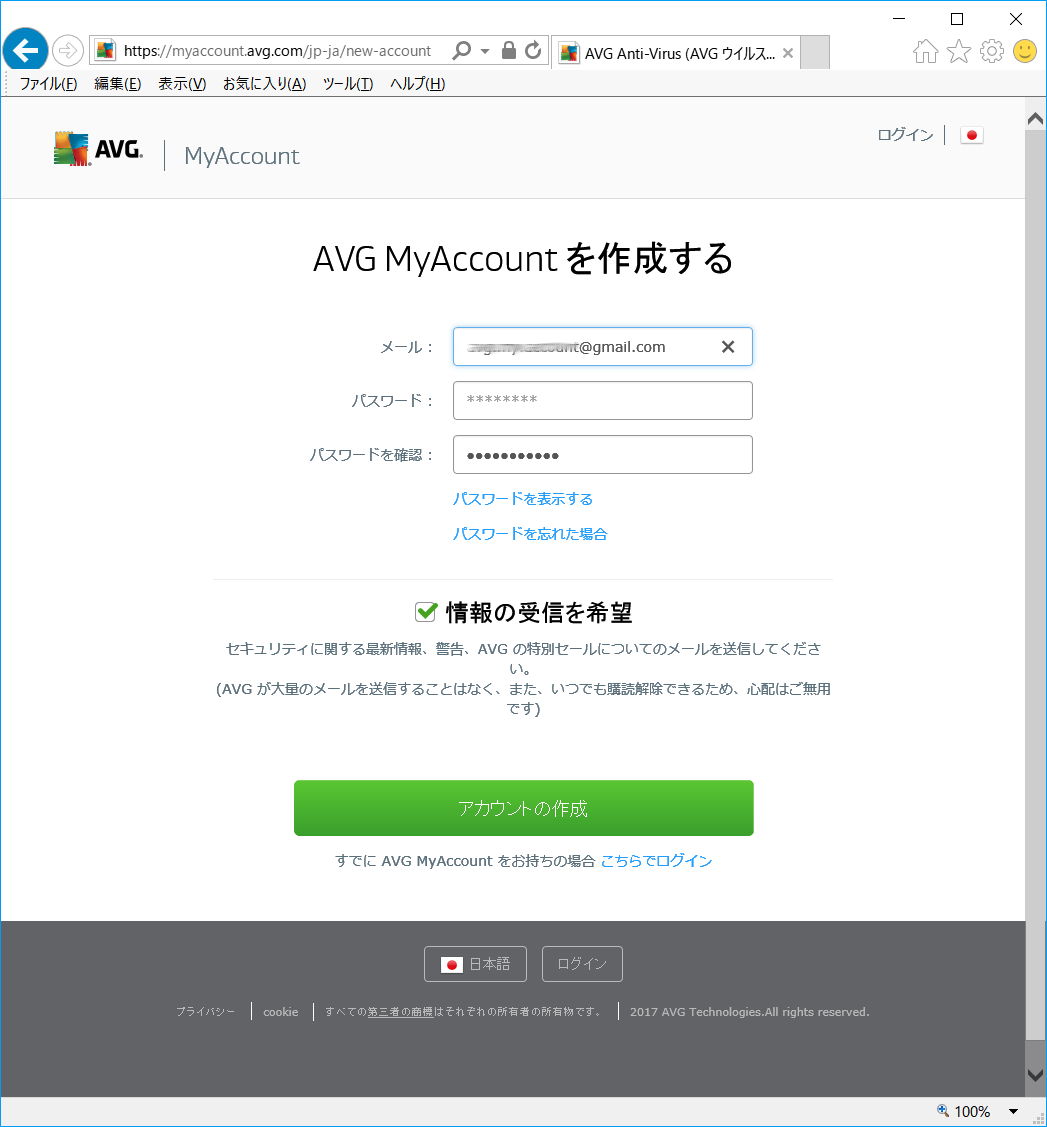Screen dimensions: 1047x1127
Task: Click the MyAccount header text
Action: pos(241,156)
